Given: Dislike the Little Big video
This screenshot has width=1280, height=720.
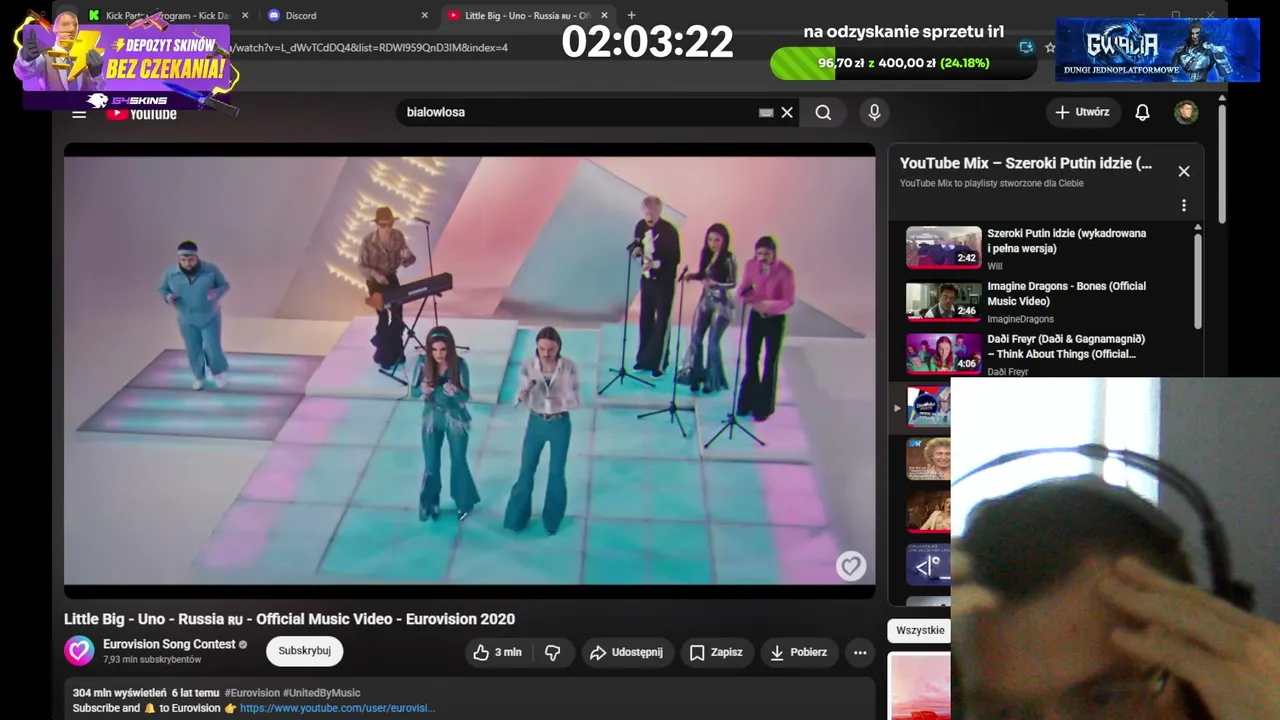Looking at the screenshot, I should pyautogui.click(x=552, y=652).
